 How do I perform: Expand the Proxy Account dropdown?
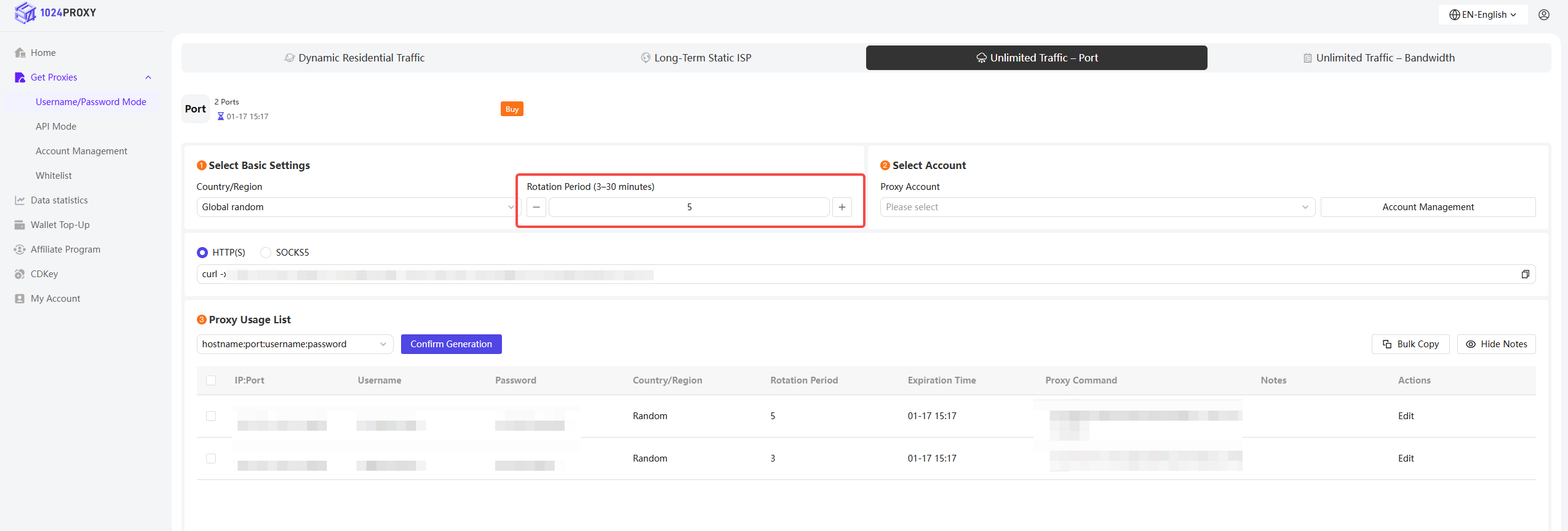click(x=1097, y=207)
